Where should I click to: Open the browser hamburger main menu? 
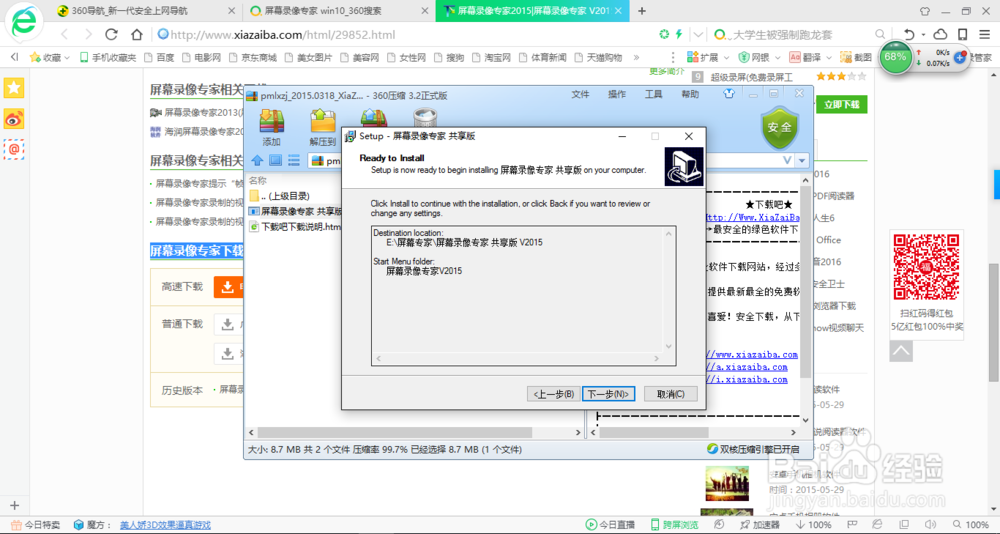pyautogui.click(x=985, y=34)
